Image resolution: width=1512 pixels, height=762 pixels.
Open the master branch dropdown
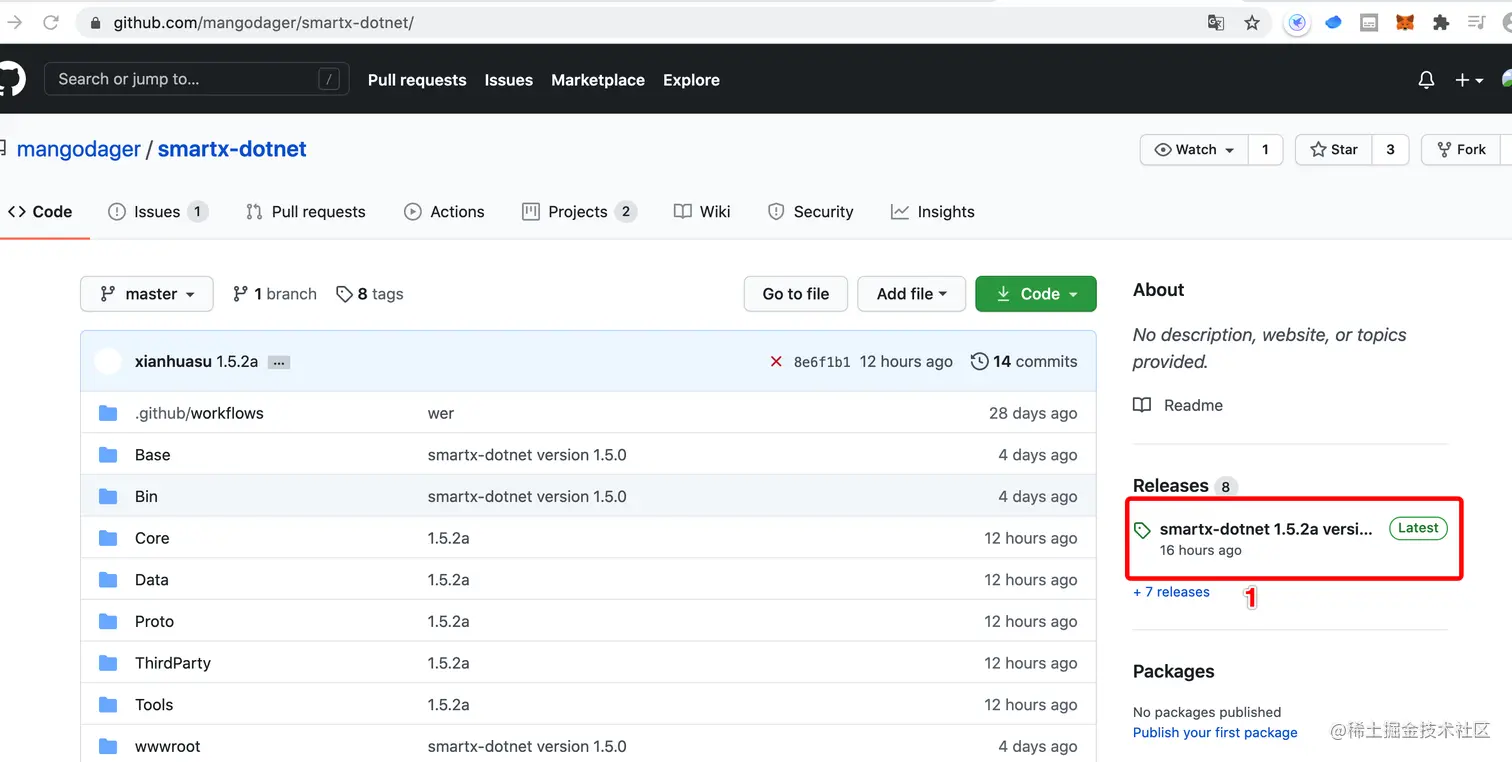(x=147, y=294)
